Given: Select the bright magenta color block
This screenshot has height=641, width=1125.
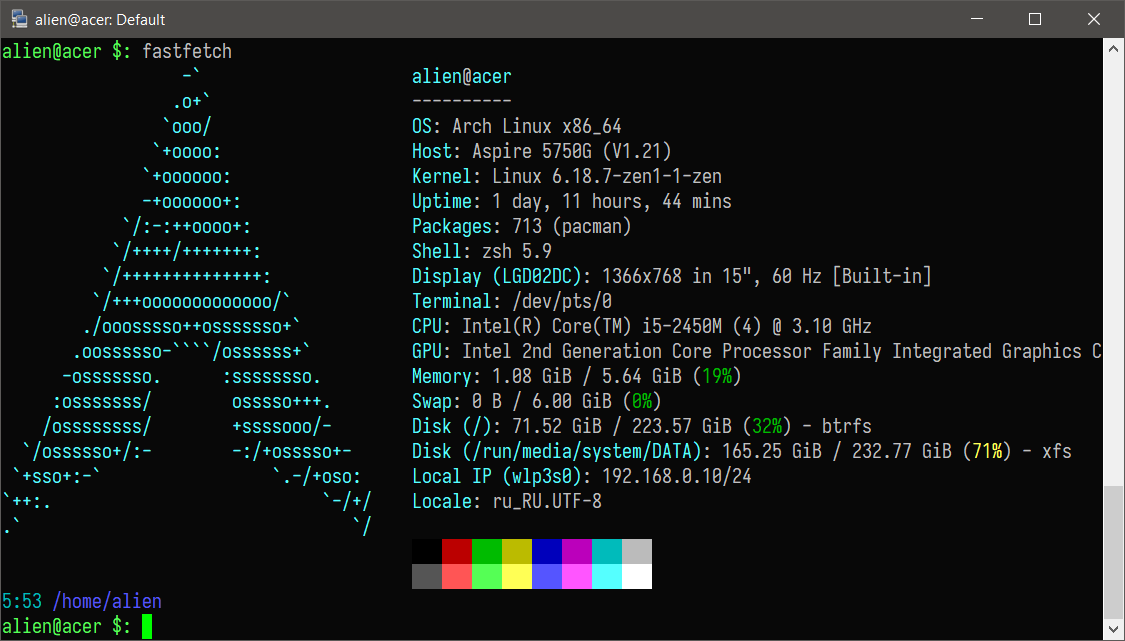Looking at the screenshot, I should tap(577, 576).
